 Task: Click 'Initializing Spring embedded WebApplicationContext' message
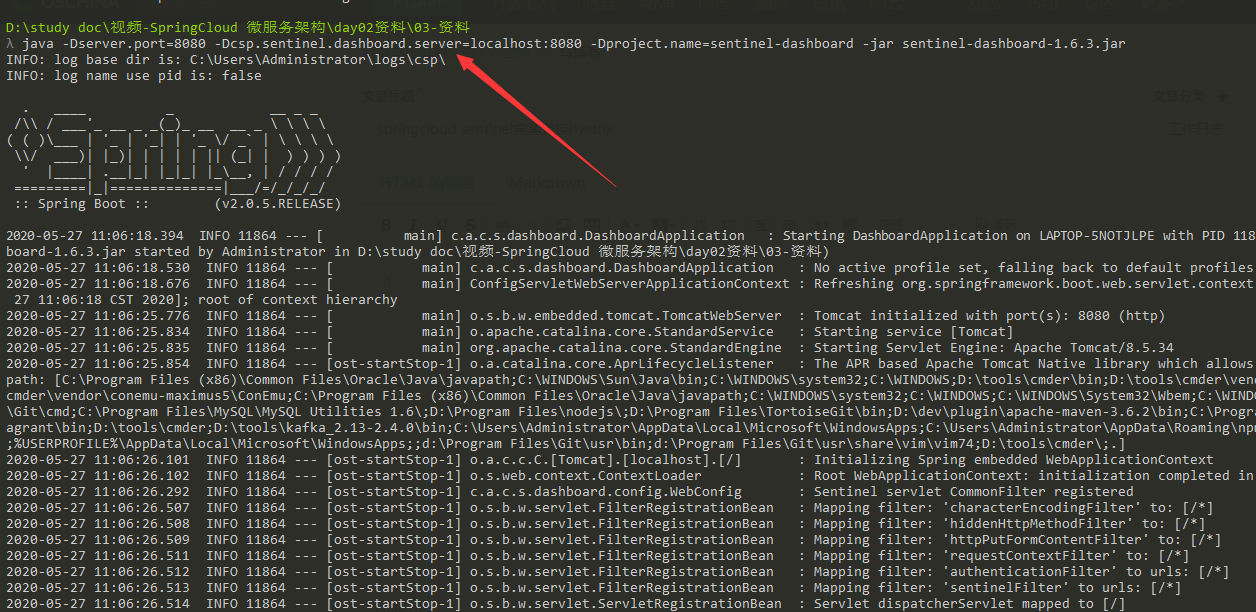point(1014,460)
